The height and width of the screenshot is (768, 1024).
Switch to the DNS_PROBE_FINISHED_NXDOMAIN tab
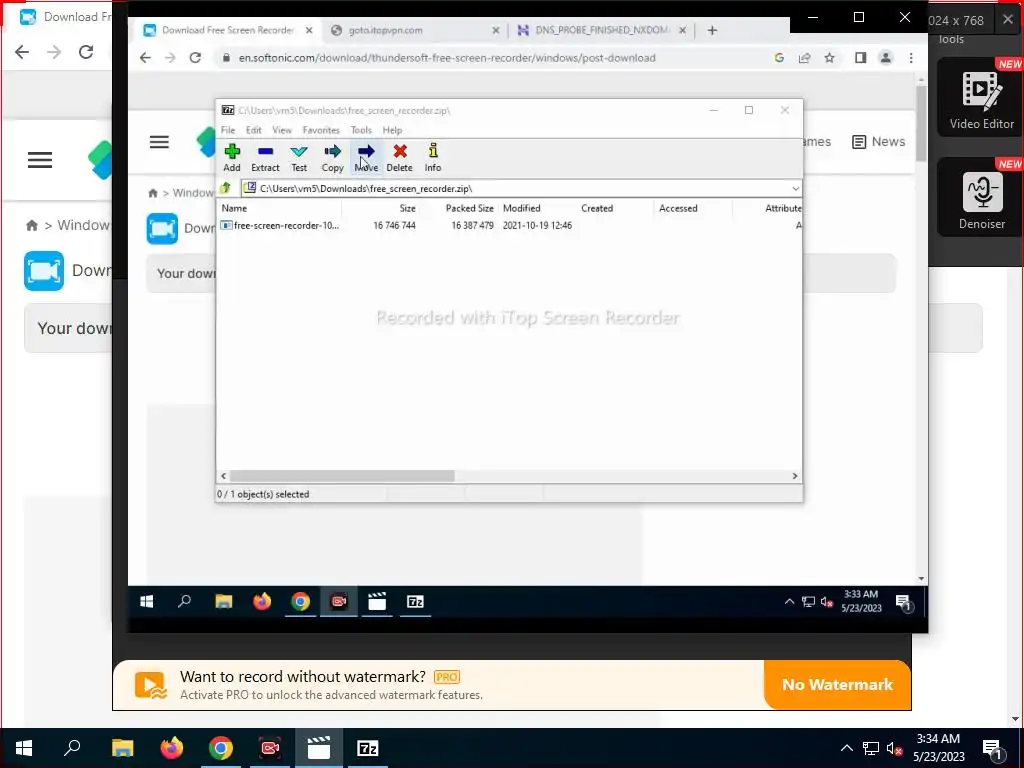(601, 30)
